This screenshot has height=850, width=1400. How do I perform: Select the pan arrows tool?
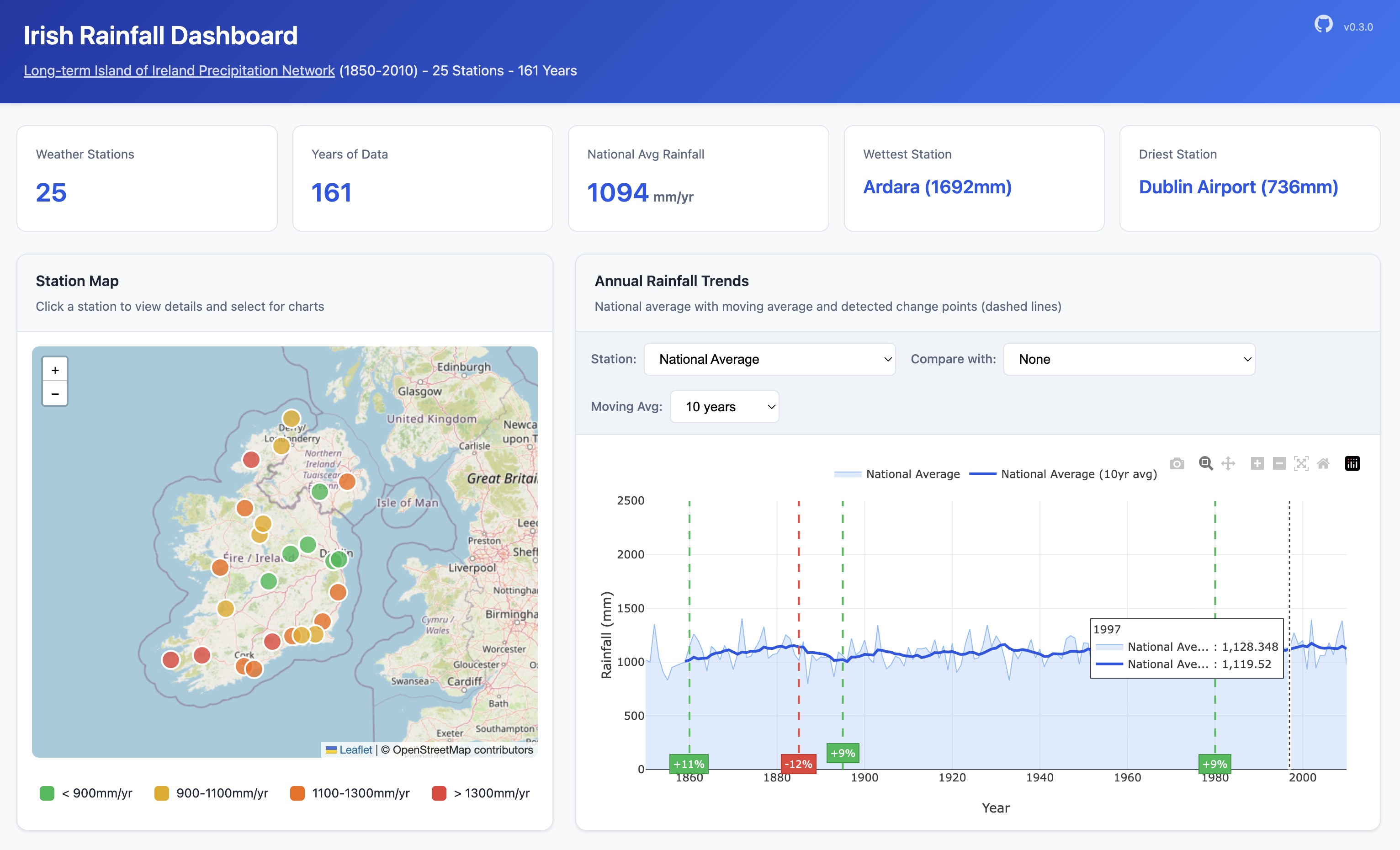(1228, 464)
